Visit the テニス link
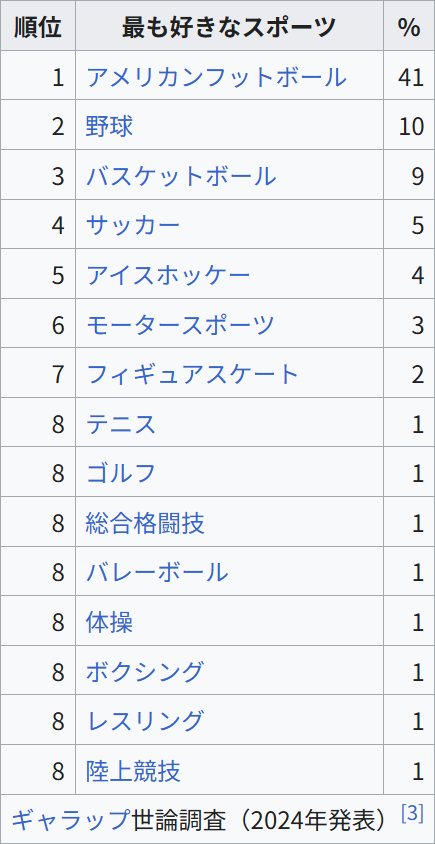Viewport: 435px width, 844px height. pyautogui.click(x=121, y=424)
